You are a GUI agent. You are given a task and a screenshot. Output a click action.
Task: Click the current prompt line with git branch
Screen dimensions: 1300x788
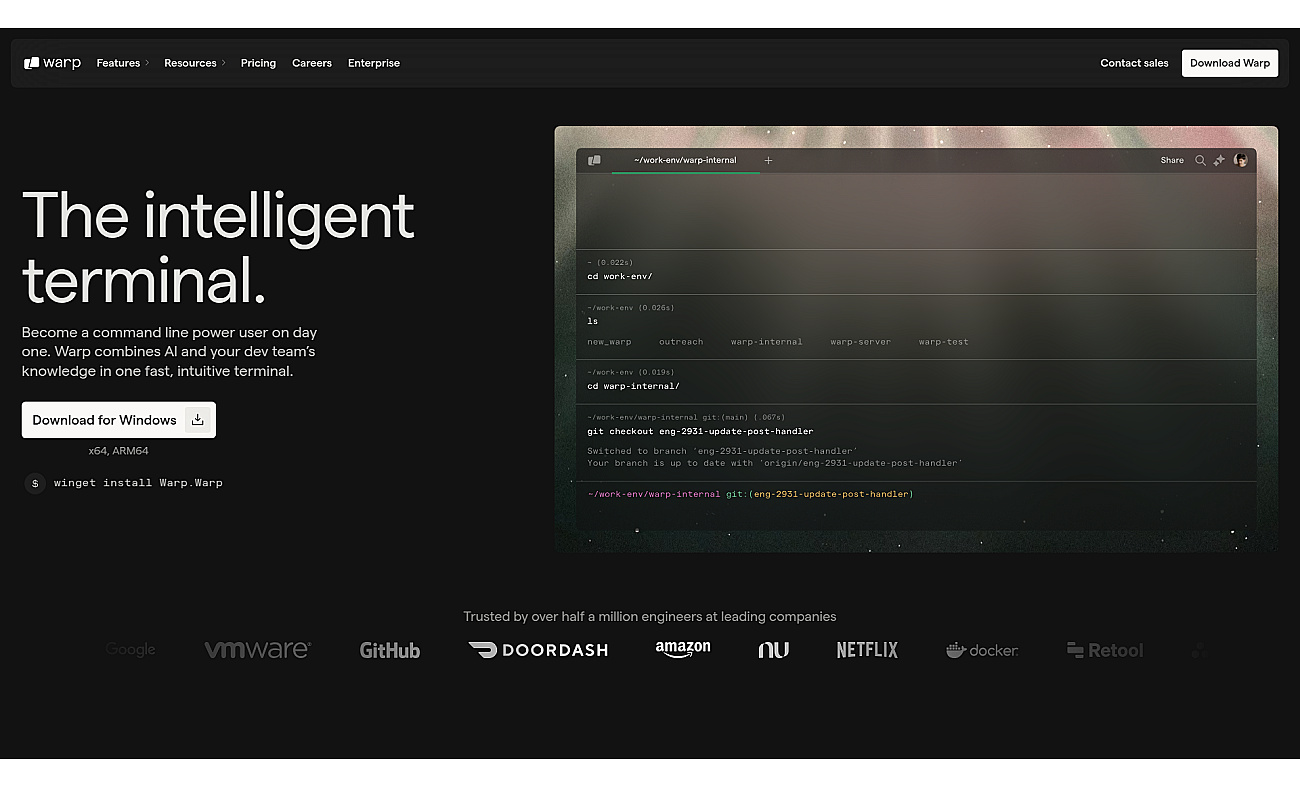[x=750, y=494]
